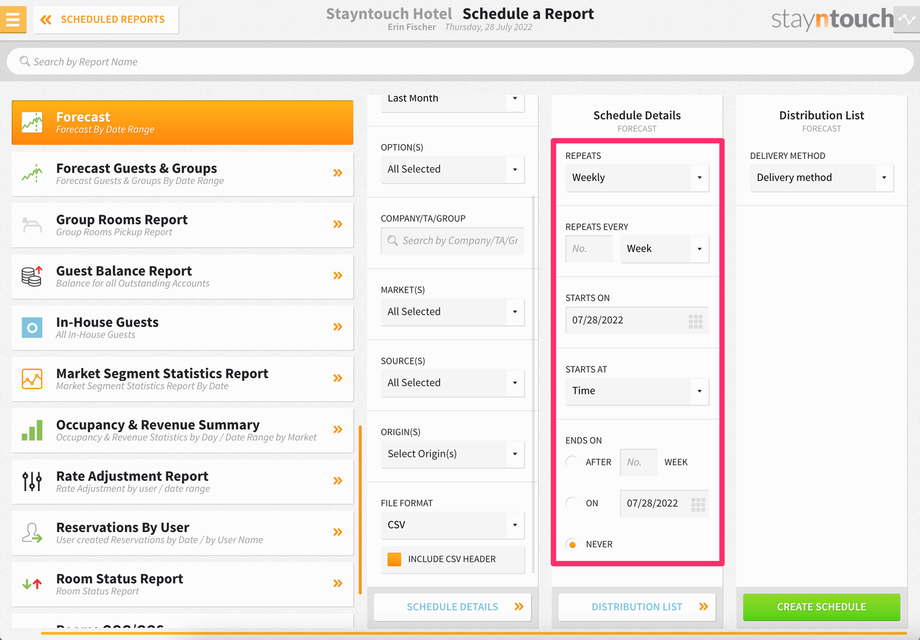Open the Last Month period dropdown
This screenshot has width=920, height=640.
pos(452,100)
